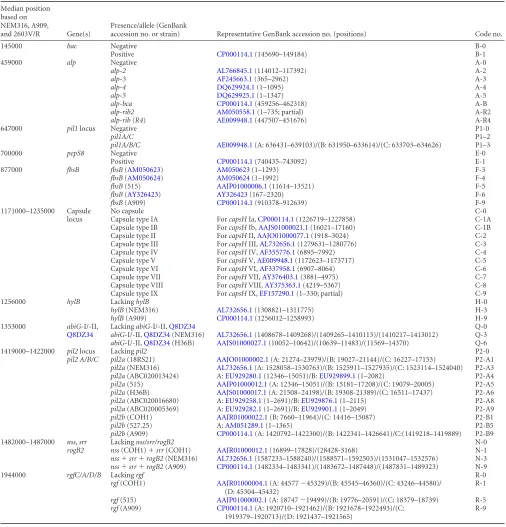This screenshot has width=506, height=527.
Task: Open the AL766845.1 accession link for alp-2
Action: point(234,71)
